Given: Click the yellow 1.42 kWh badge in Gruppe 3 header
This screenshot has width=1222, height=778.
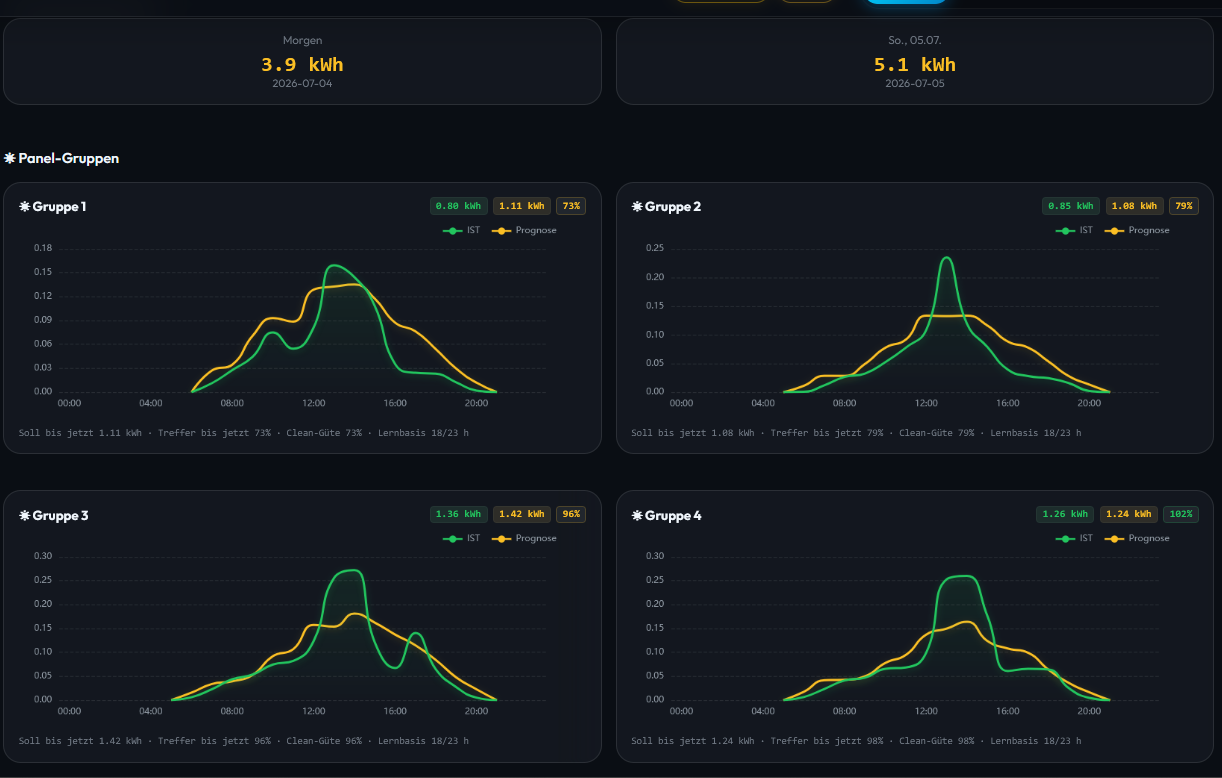Looking at the screenshot, I should 522,514.
